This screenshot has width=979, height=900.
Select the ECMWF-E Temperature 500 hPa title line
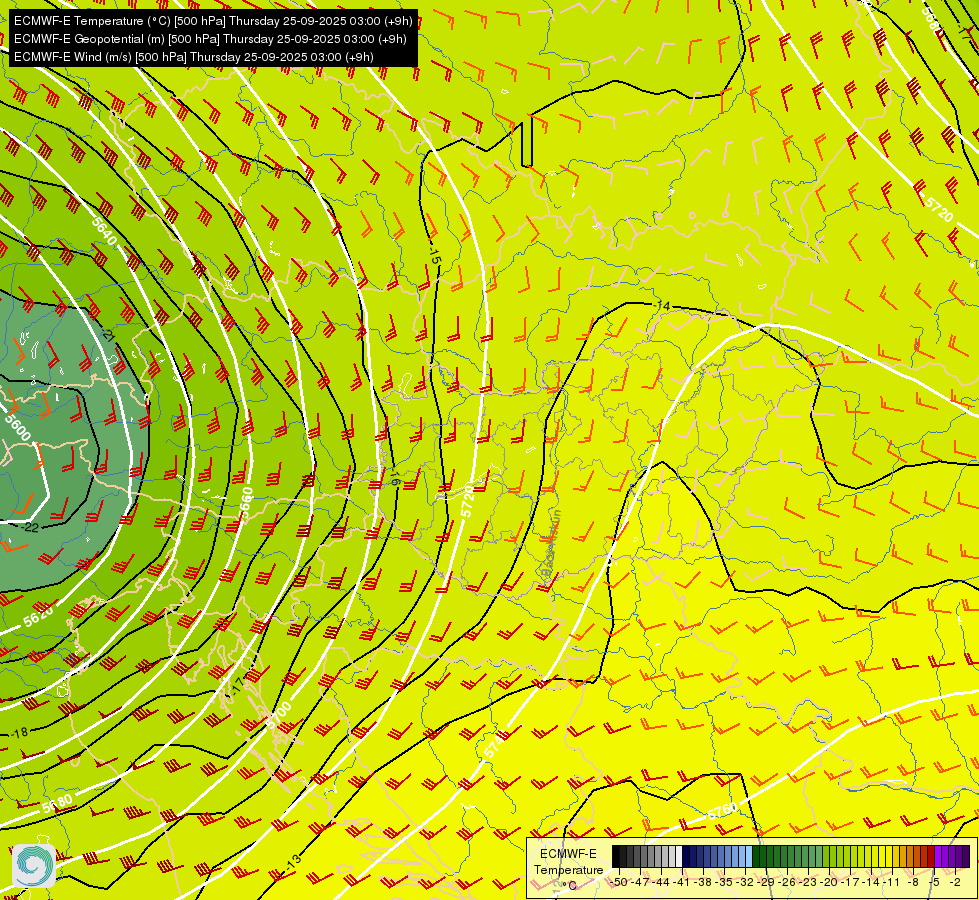(x=213, y=21)
